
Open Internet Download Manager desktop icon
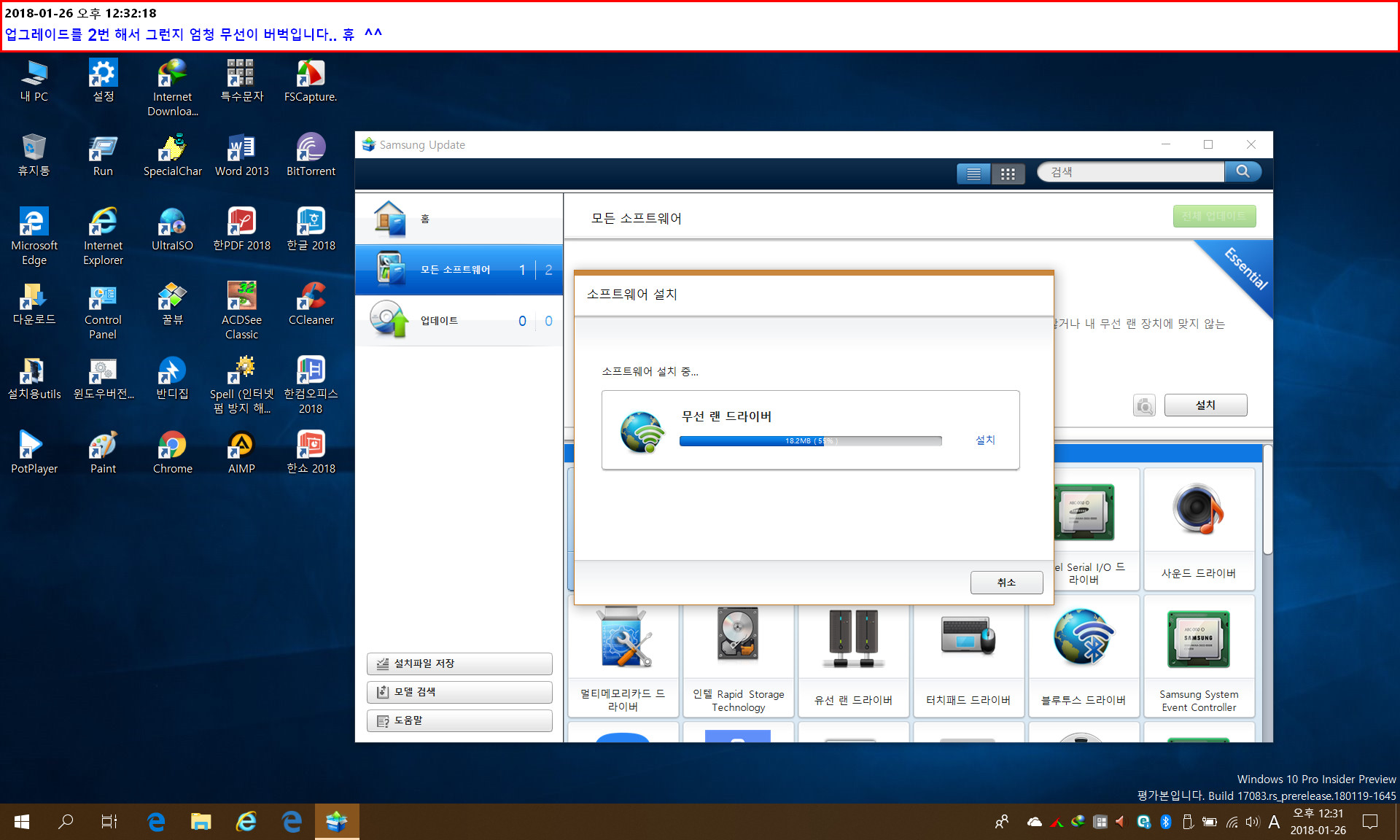(x=172, y=88)
